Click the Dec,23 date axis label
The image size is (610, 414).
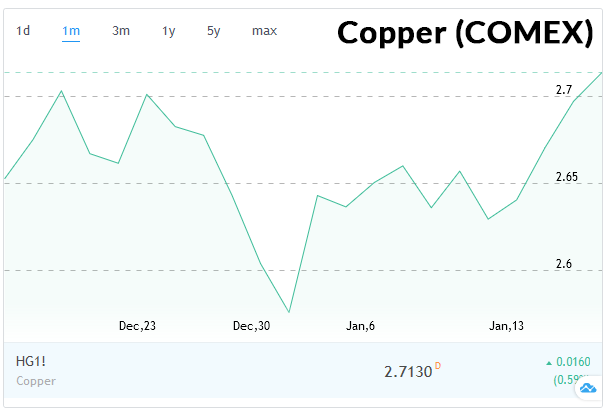(x=137, y=326)
